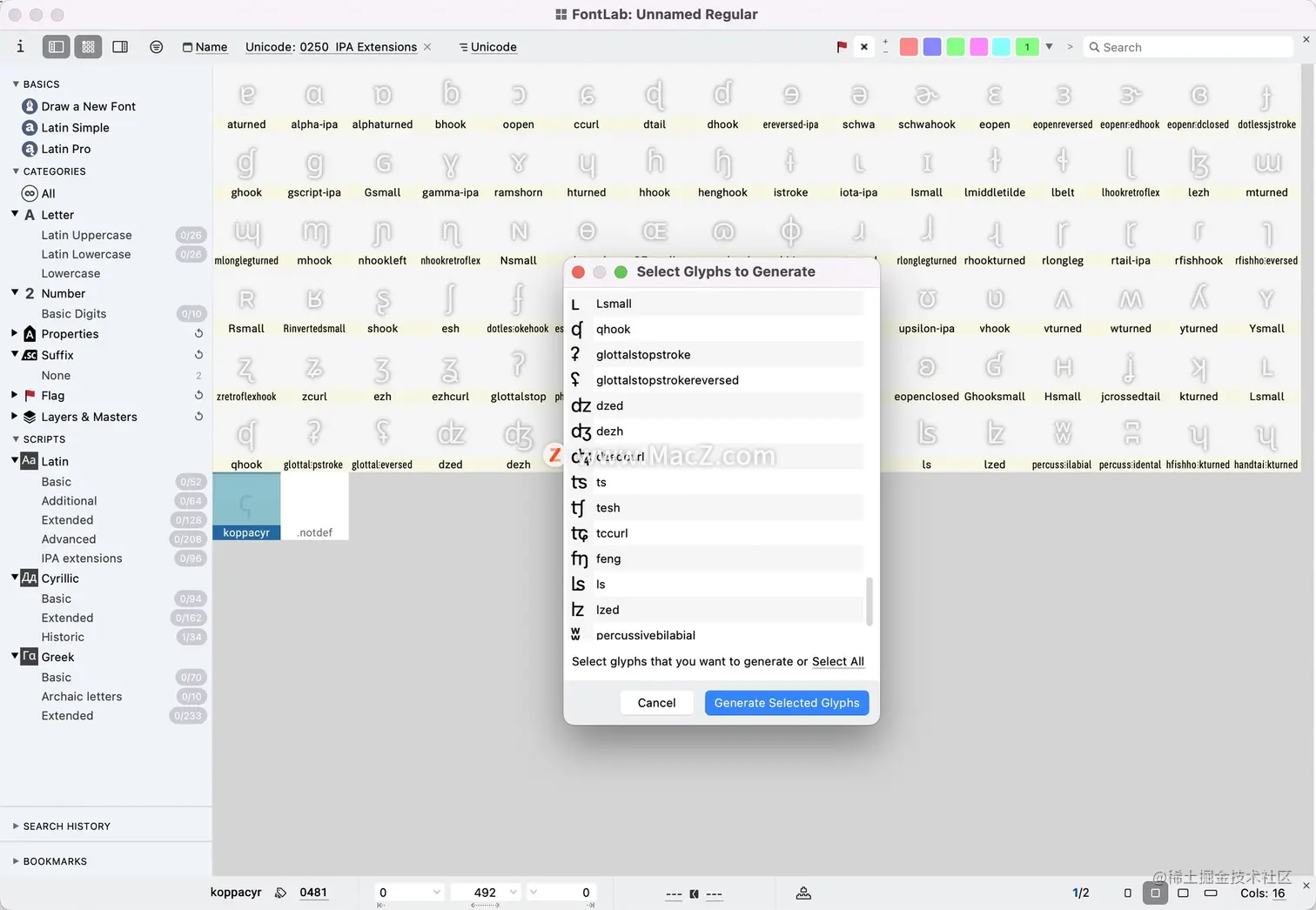Open the filter options circle icon
This screenshot has width=1316, height=910.
click(156, 47)
